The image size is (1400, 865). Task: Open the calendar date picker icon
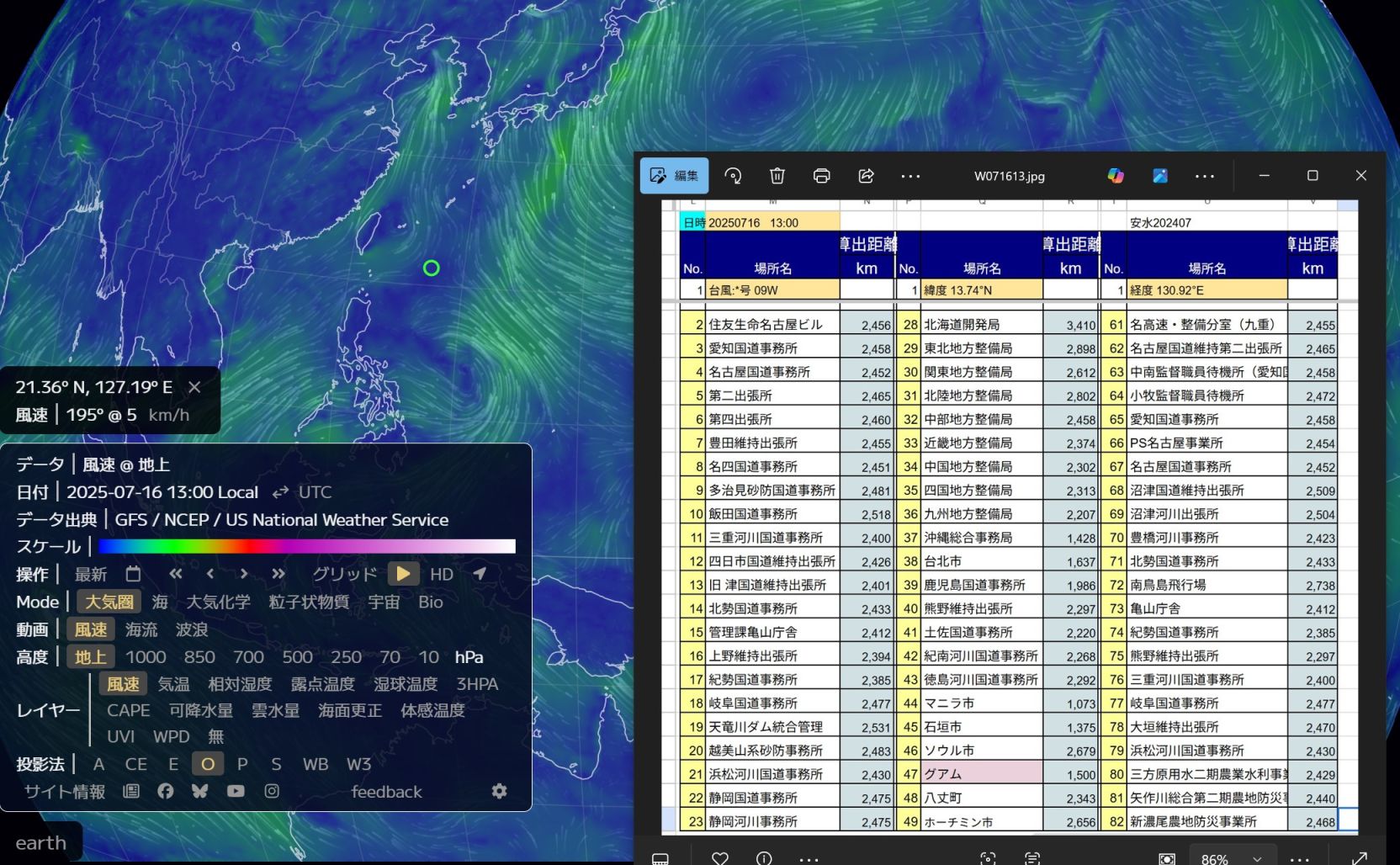133,574
